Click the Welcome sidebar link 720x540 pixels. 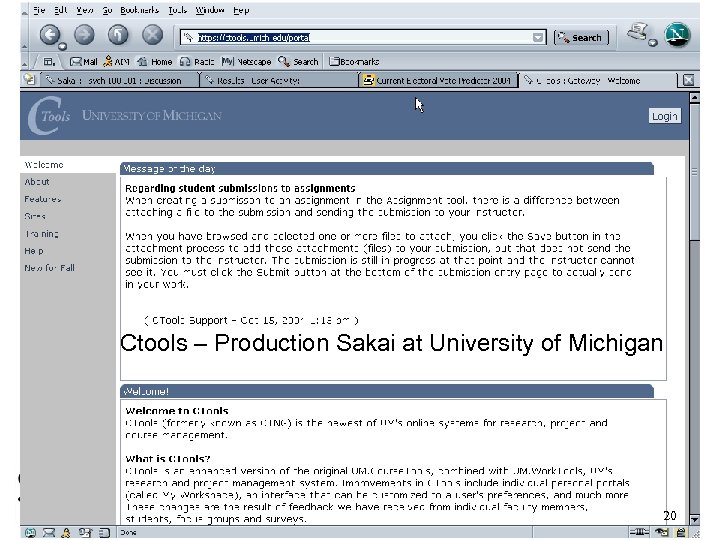pyautogui.click(x=44, y=165)
